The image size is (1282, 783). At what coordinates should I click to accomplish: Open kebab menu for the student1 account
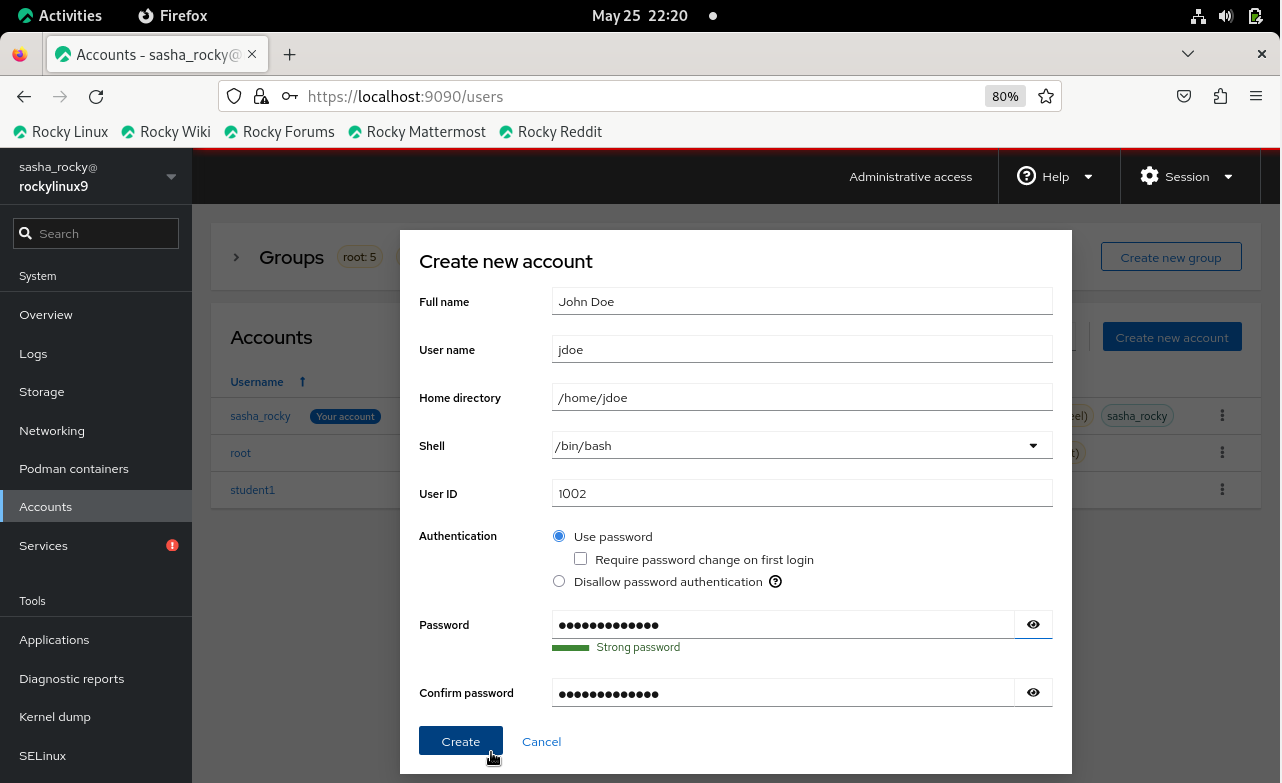click(x=1222, y=490)
